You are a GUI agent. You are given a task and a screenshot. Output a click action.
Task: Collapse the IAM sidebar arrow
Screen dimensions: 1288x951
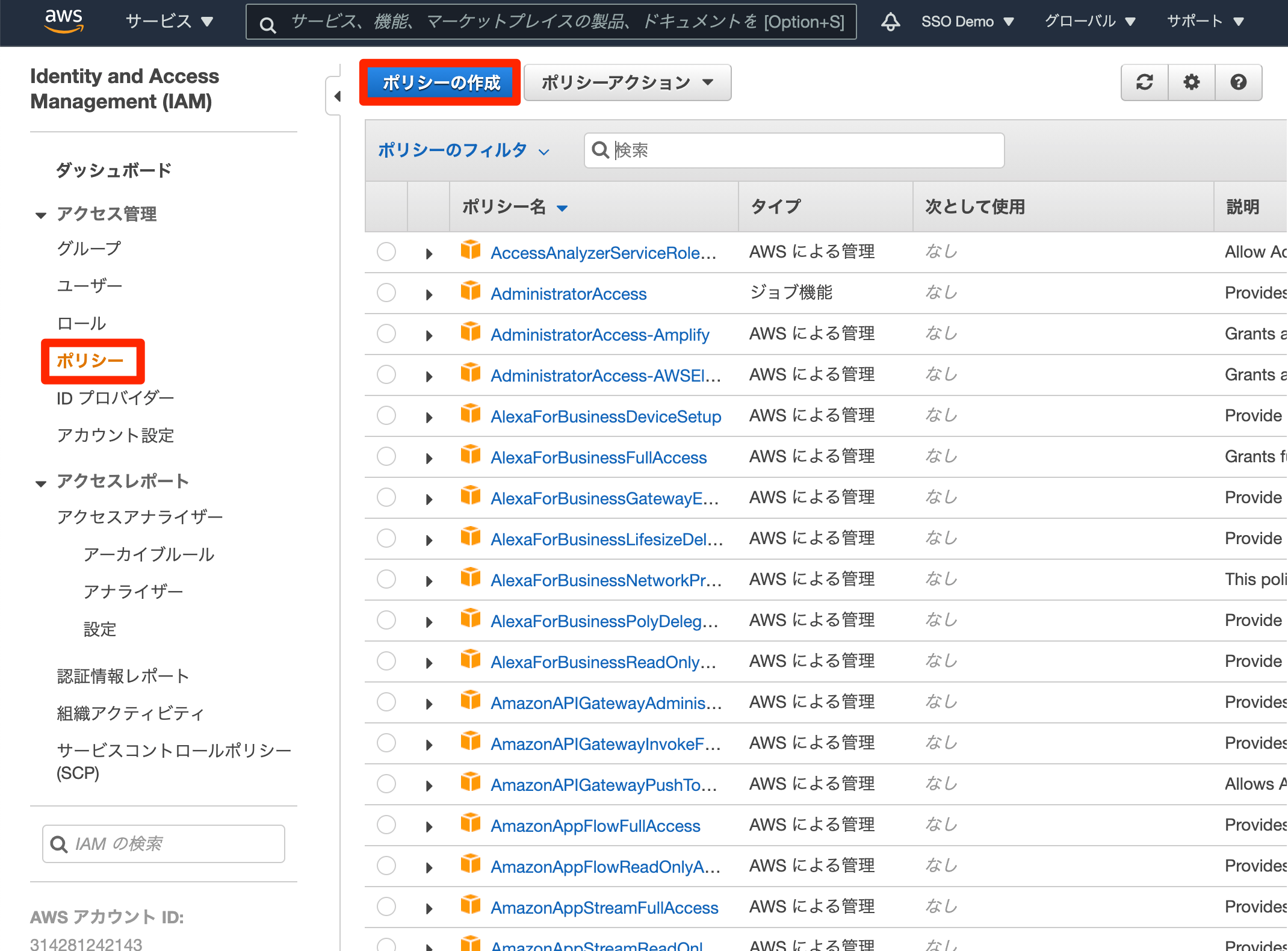(336, 96)
